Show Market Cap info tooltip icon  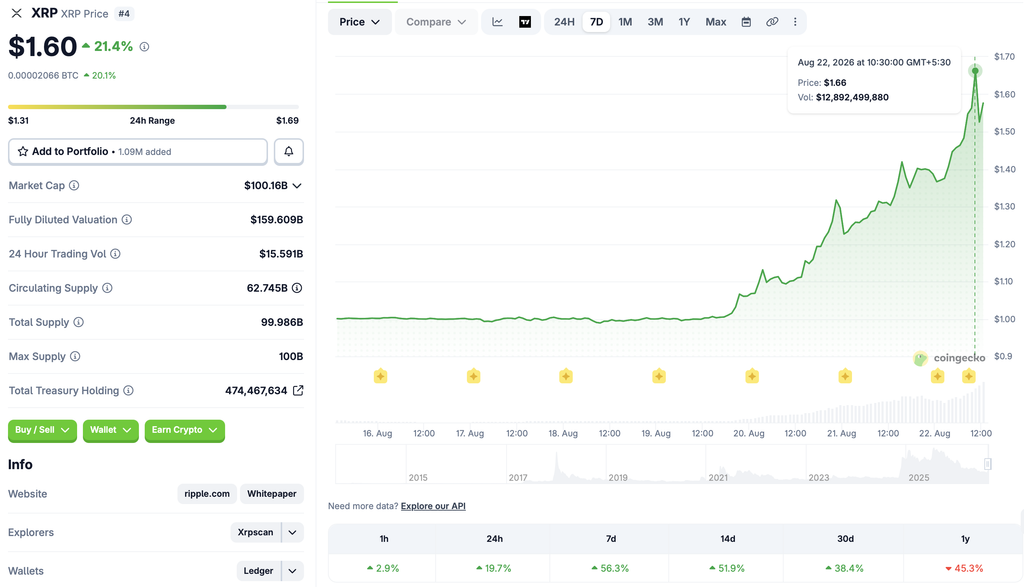(x=74, y=185)
